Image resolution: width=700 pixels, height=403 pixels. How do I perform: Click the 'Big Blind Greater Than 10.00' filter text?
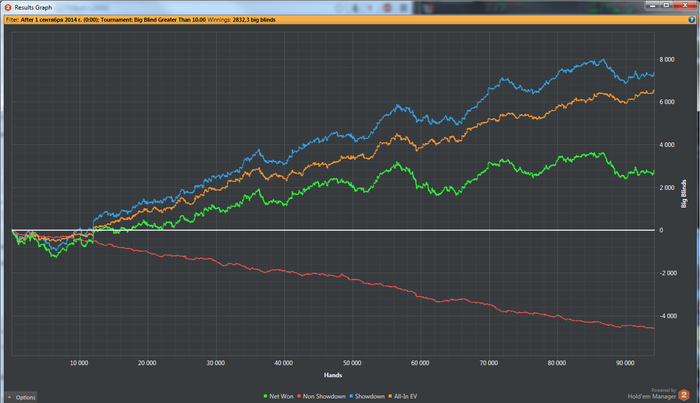click(x=170, y=20)
